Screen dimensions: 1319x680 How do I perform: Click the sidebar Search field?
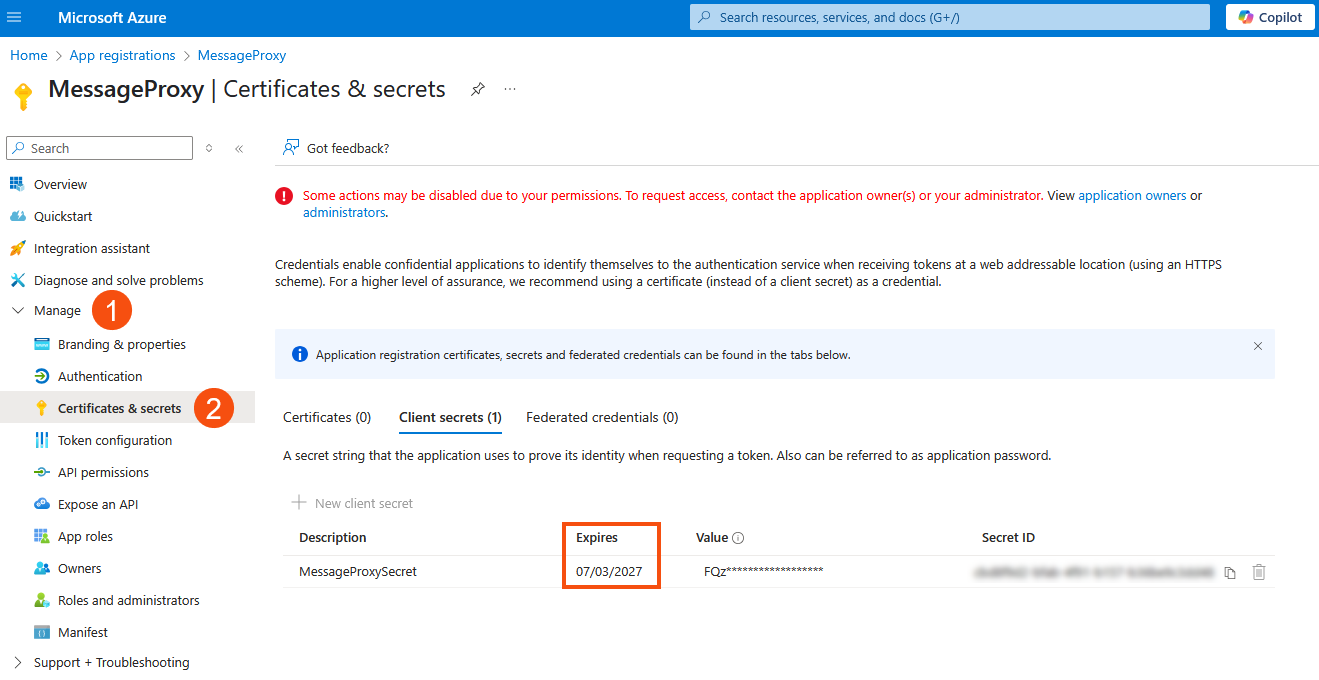[x=100, y=148]
